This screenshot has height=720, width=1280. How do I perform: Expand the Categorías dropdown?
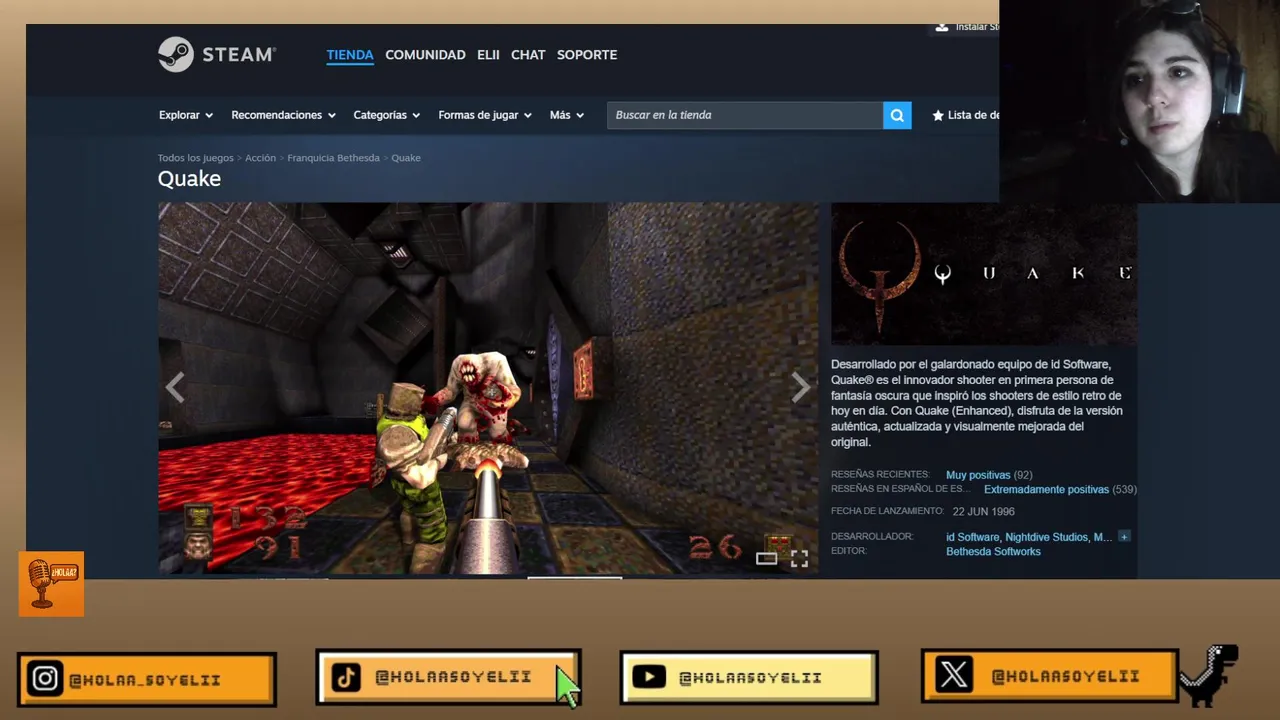[386, 115]
